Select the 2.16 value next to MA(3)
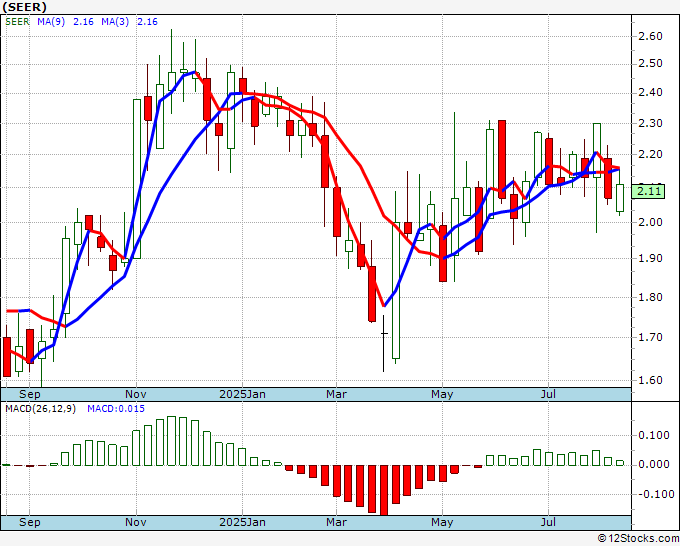 [147, 22]
